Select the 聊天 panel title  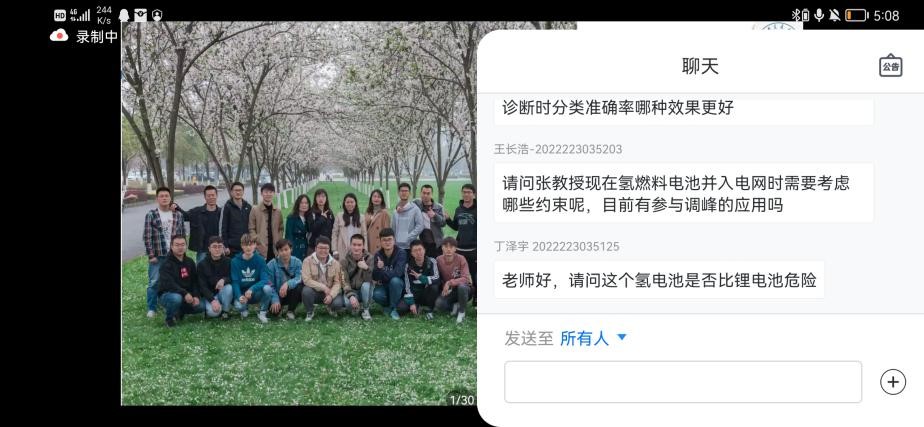700,66
